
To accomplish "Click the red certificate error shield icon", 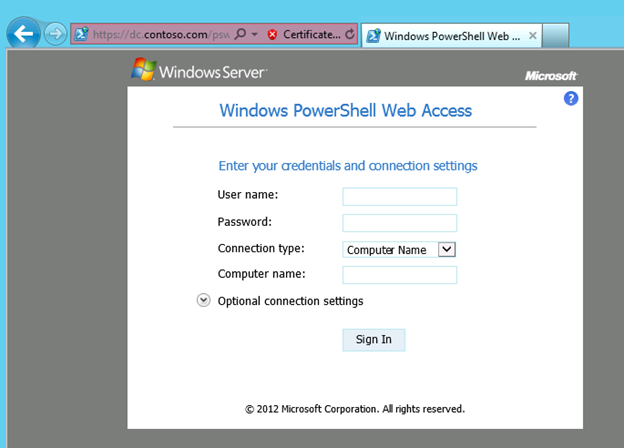I will (x=272, y=35).
